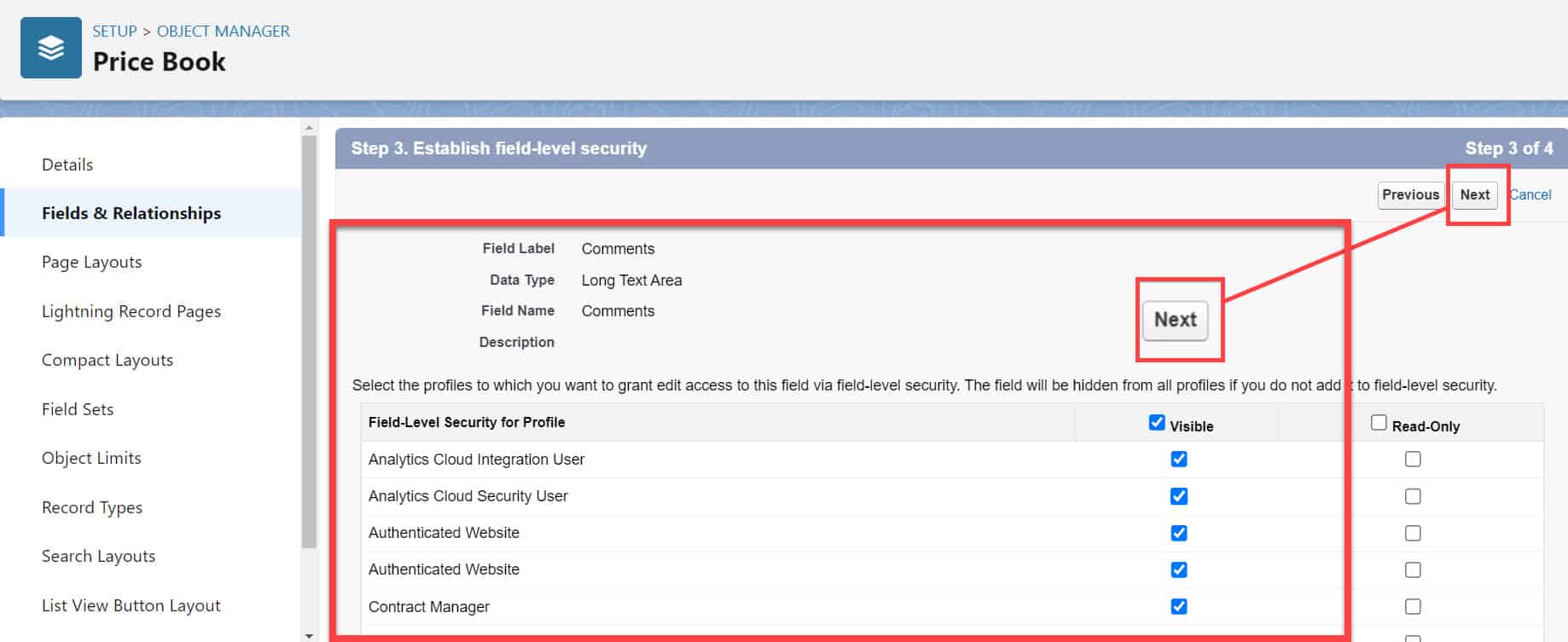Uncheck the Visible header checkbox
1568x642 pixels.
pos(1156,421)
